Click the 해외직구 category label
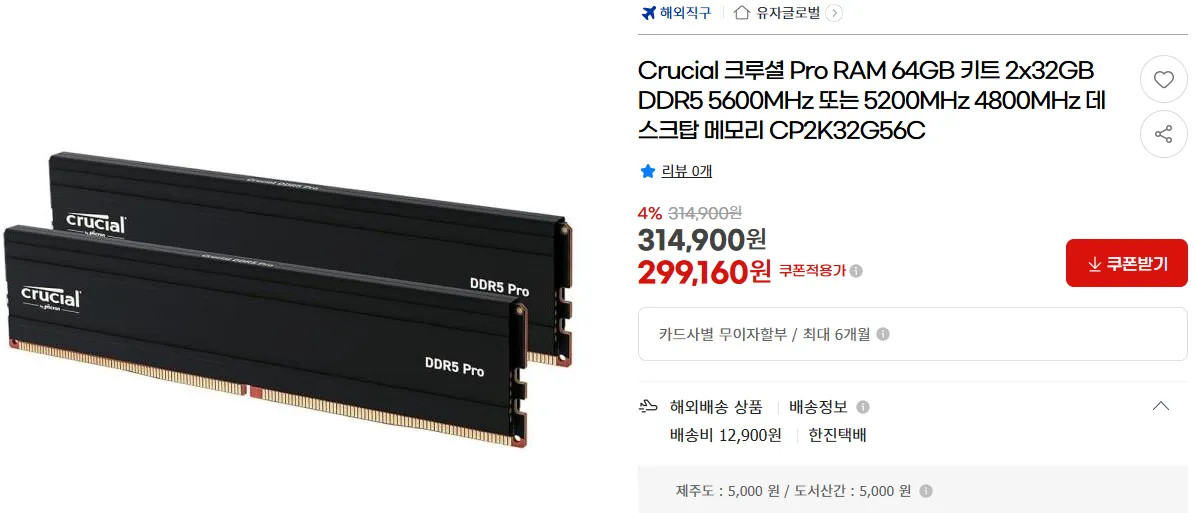 [x=685, y=13]
